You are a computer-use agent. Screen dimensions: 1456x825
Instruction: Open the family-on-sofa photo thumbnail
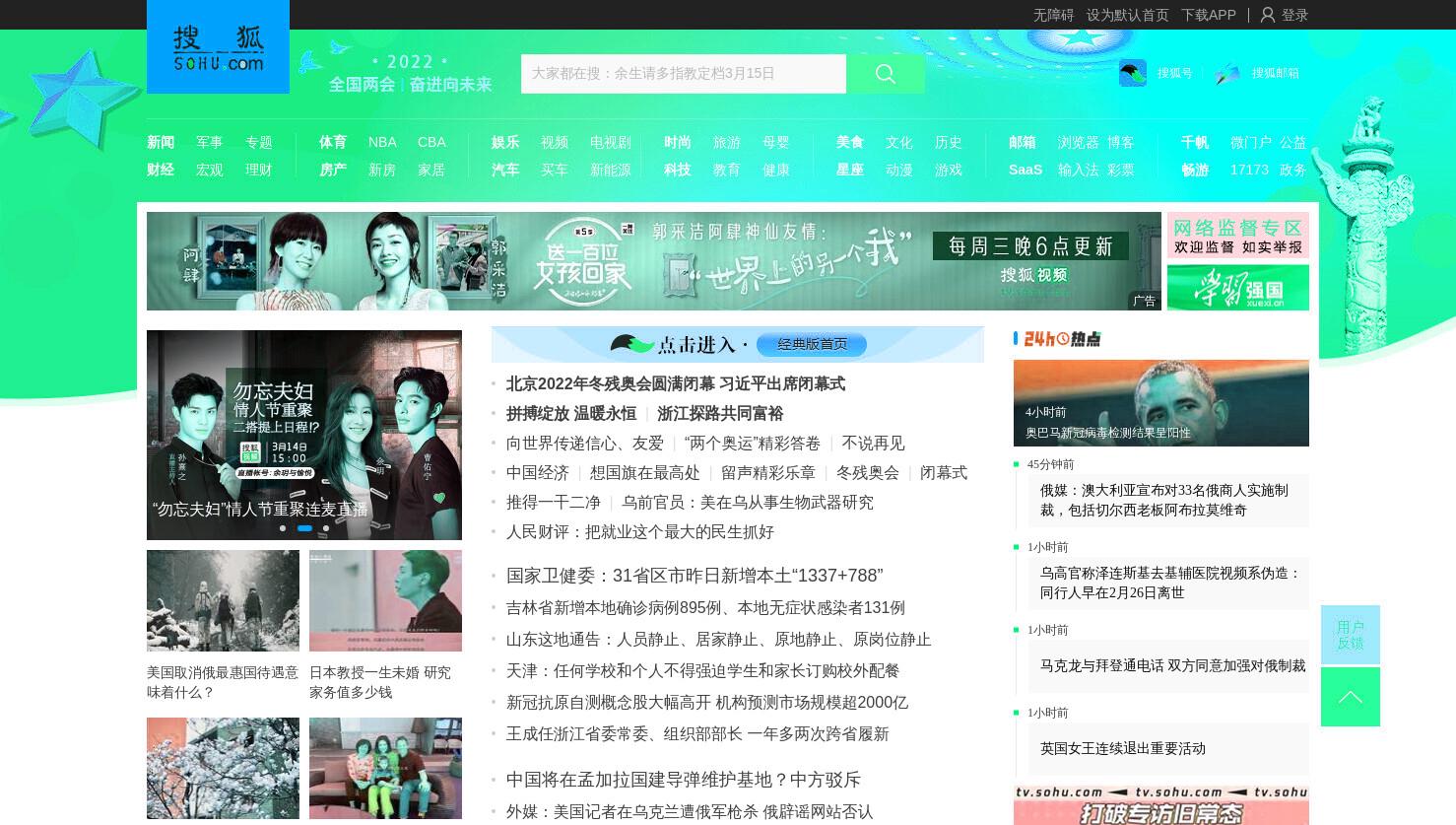385,768
